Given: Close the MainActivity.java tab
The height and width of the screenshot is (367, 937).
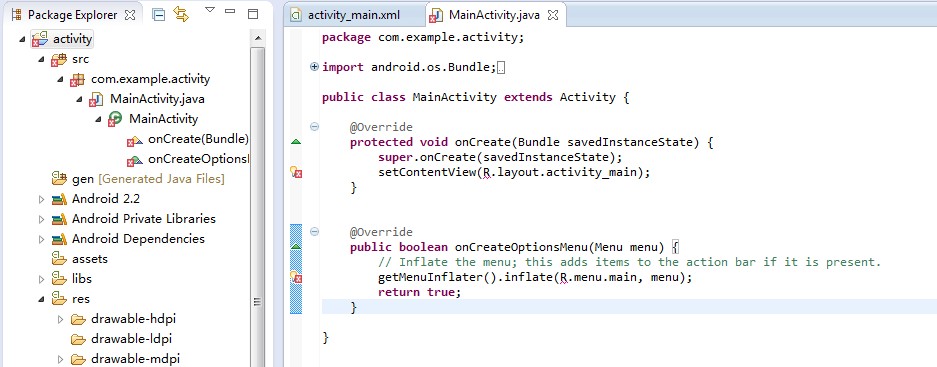Looking at the screenshot, I should click(553, 16).
